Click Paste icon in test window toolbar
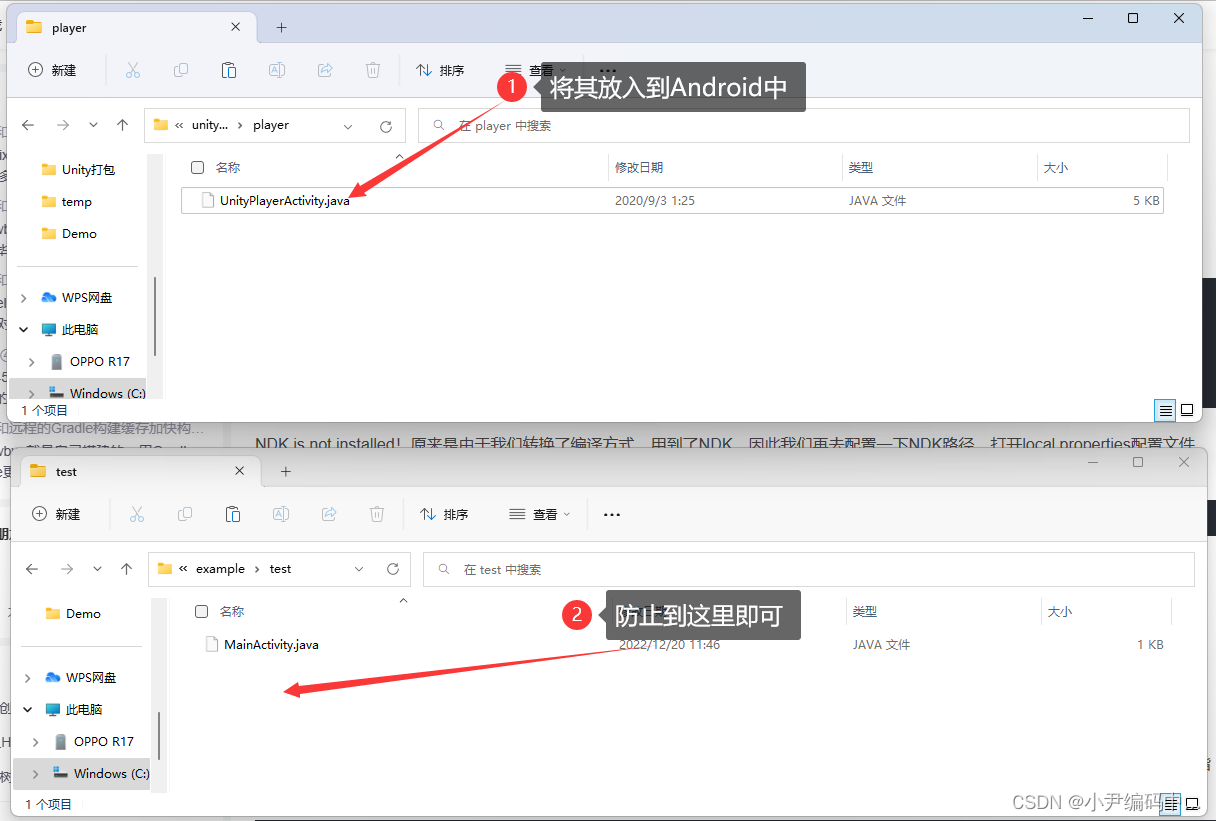This screenshot has width=1216, height=821. (233, 514)
